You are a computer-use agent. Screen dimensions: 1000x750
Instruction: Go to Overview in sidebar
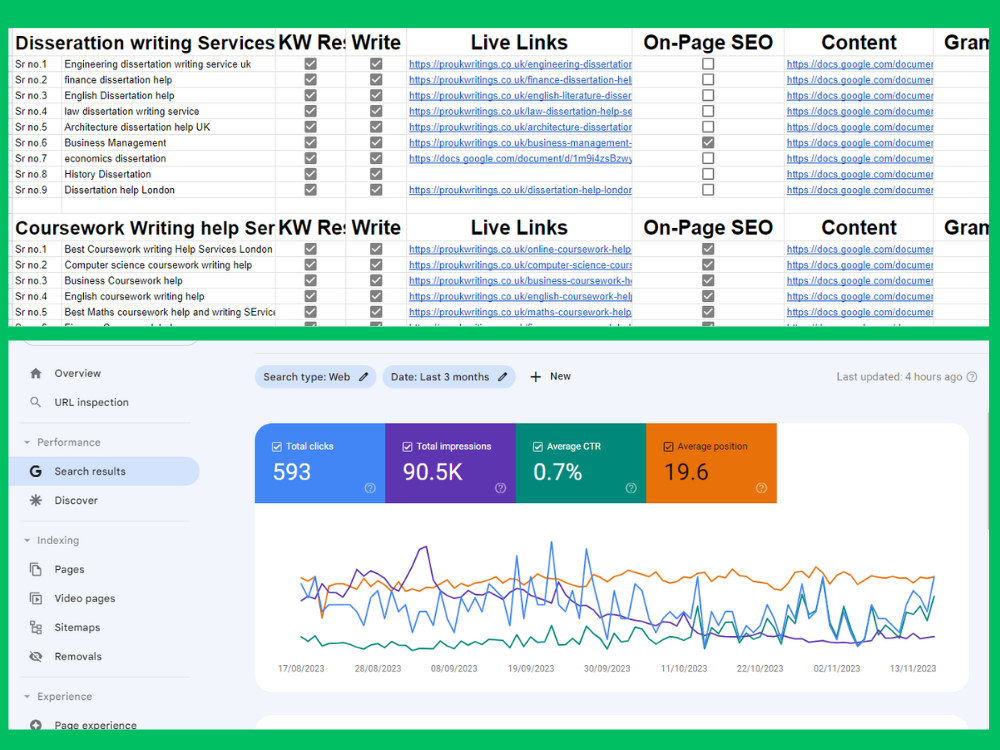coord(77,373)
